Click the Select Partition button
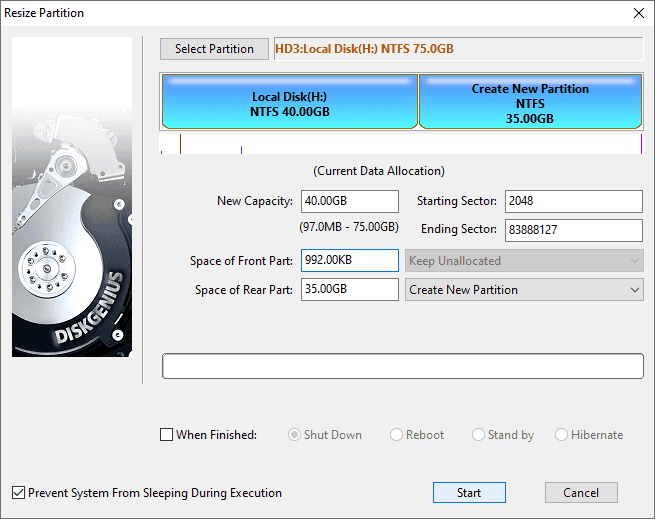 (214, 49)
